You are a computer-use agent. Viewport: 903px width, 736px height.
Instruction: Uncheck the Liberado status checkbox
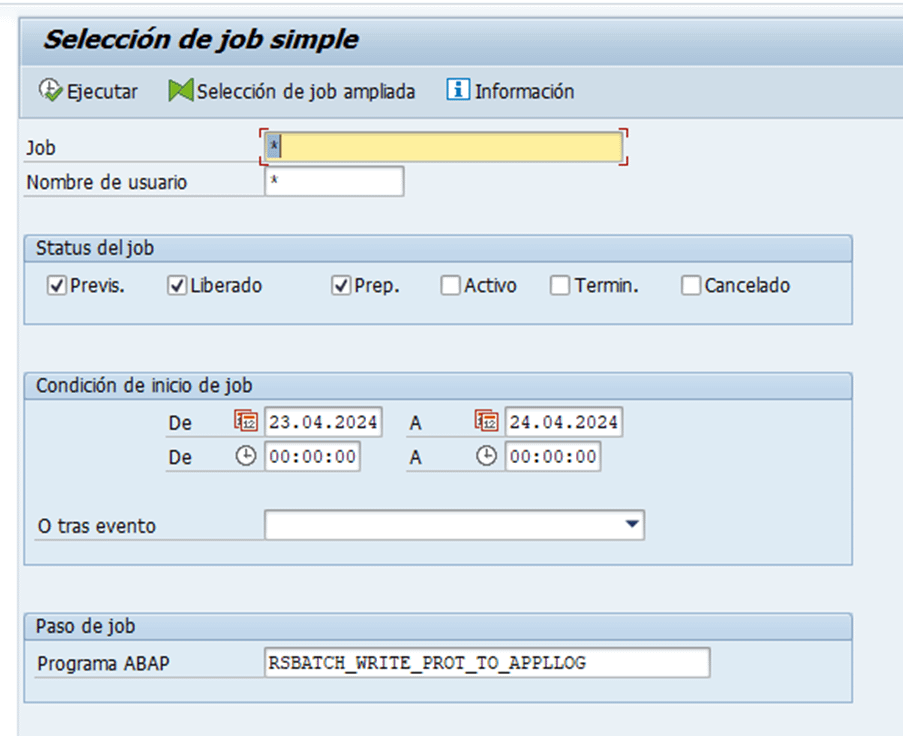[177, 286]
